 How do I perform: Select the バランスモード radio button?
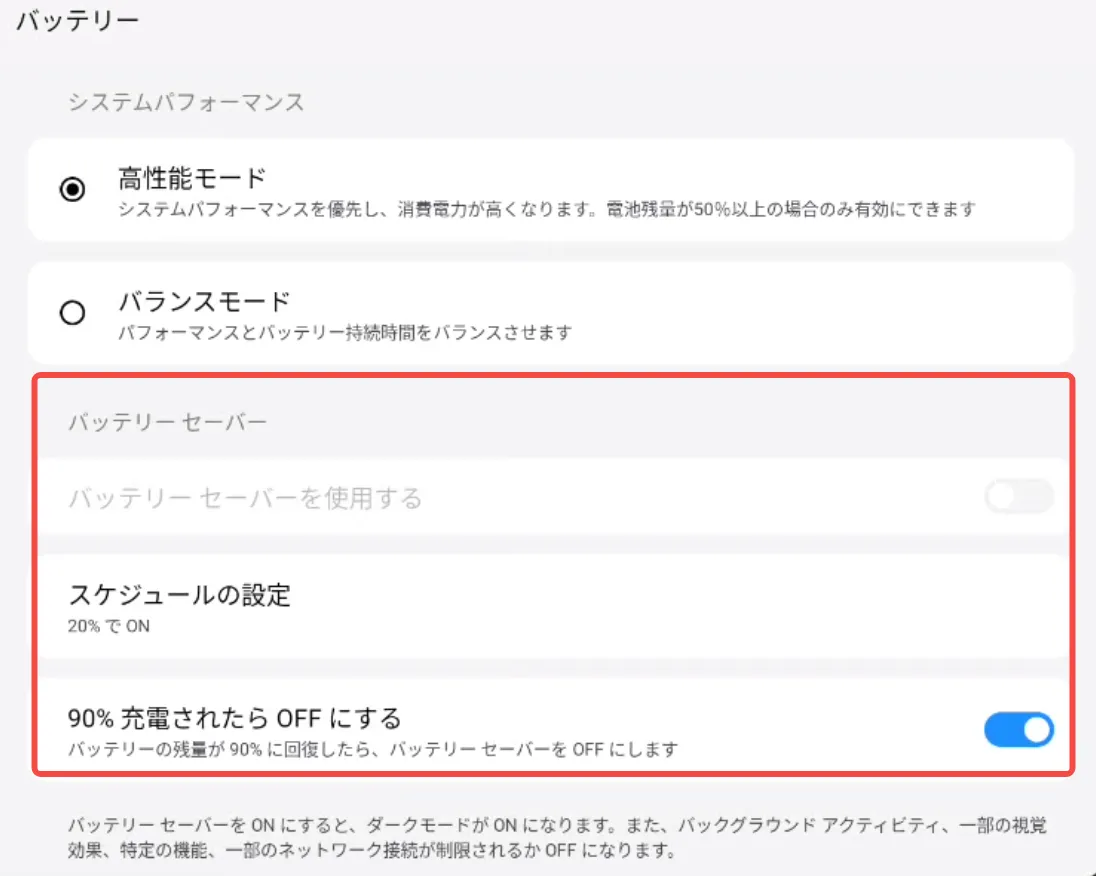point(72,313)
